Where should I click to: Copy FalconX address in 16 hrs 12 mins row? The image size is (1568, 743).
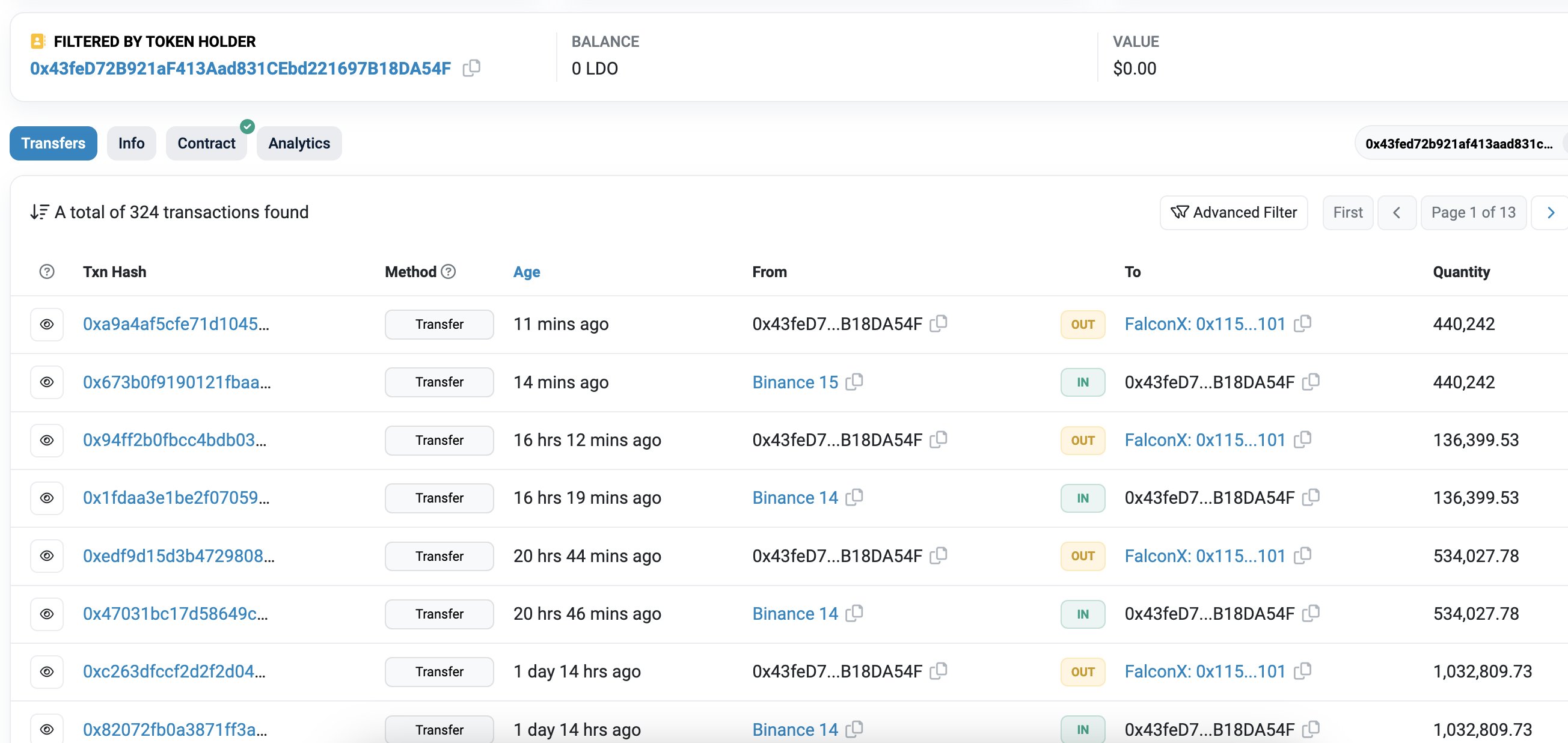[x=1302, y=439]
